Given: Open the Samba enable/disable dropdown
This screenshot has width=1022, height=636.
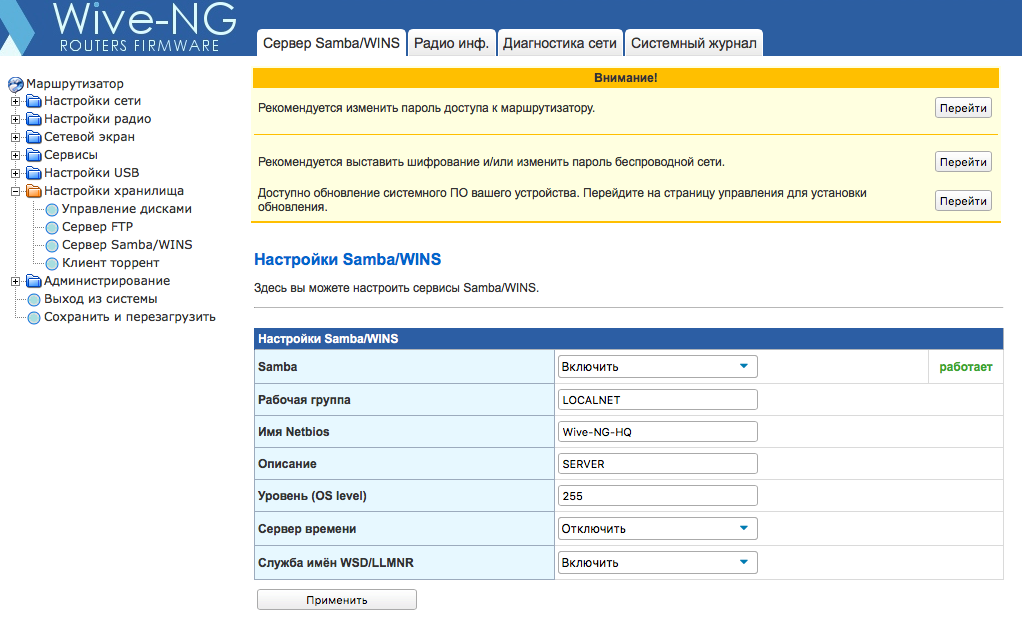Looking at the screenshot, I should pos(658,366).
